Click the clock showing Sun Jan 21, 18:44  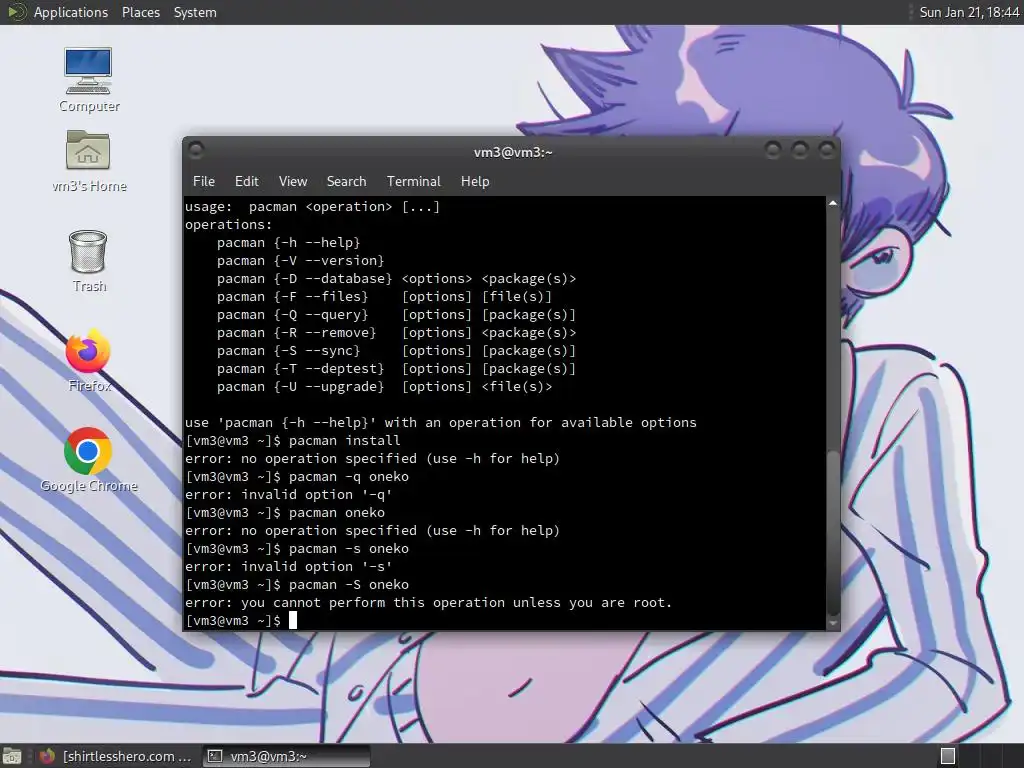click(969, 12)
